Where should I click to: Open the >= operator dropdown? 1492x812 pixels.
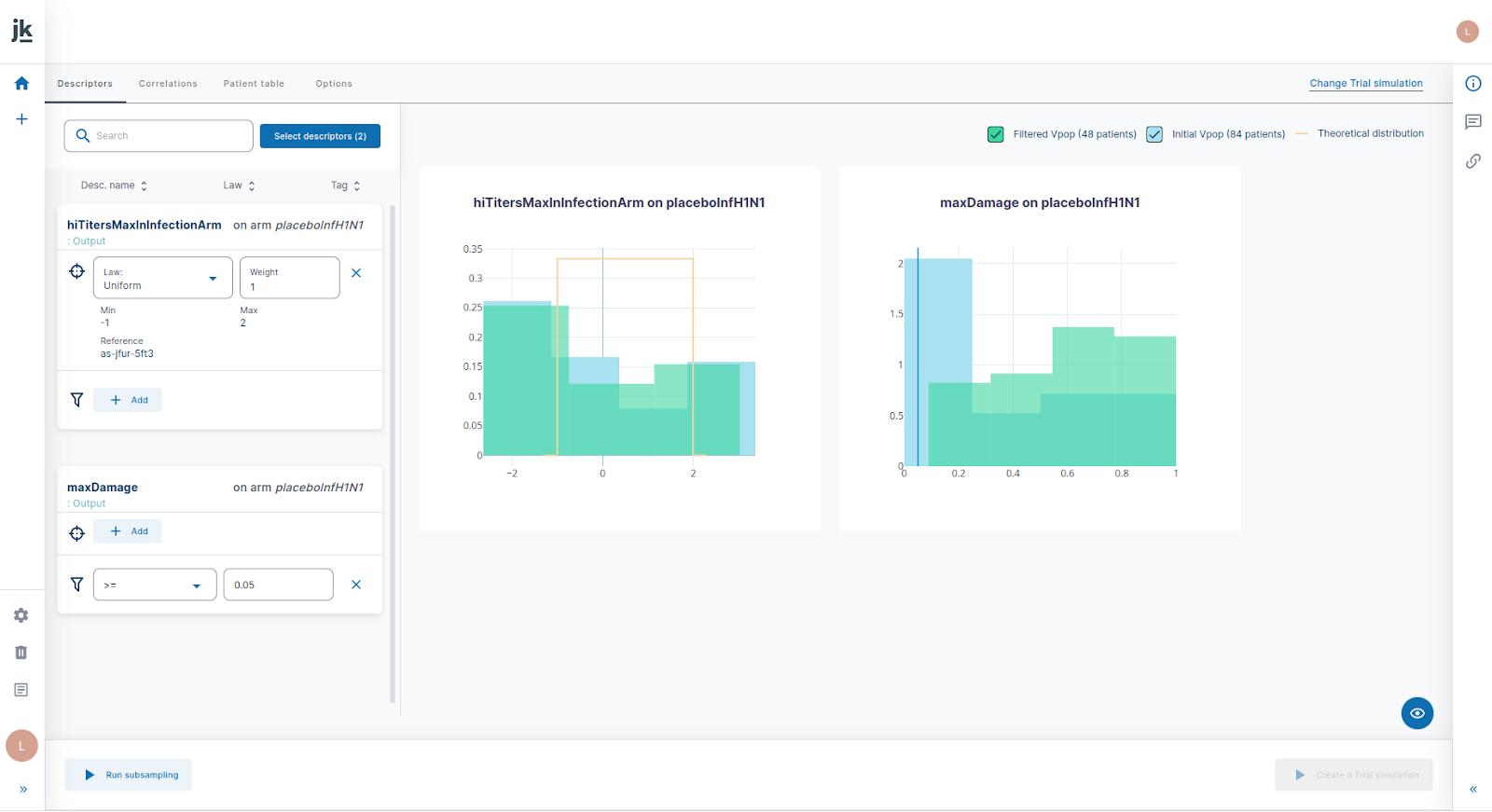(x=155, y=585)
